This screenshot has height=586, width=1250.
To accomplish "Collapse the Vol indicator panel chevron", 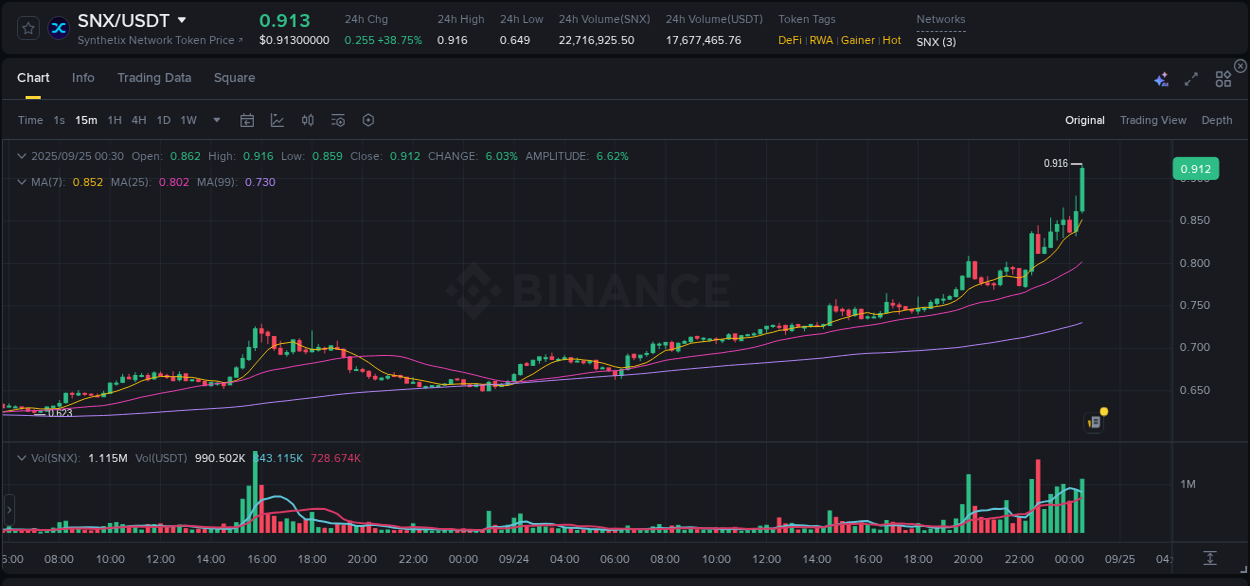I will [22, 458].
